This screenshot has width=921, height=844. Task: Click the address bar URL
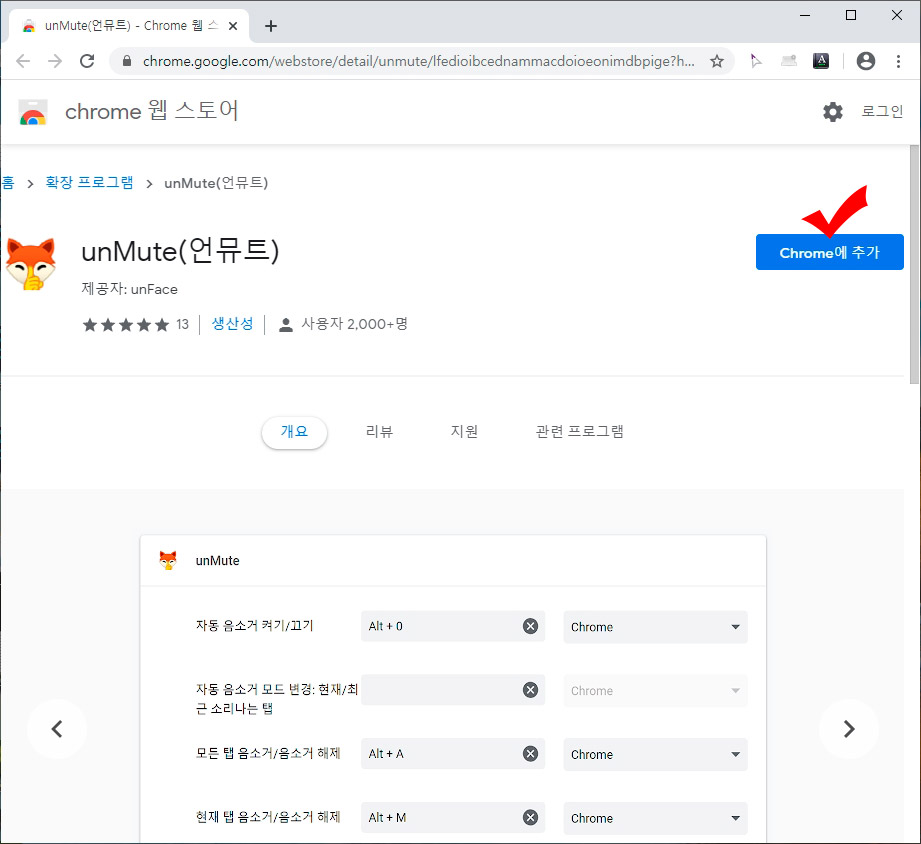(418, 61)
